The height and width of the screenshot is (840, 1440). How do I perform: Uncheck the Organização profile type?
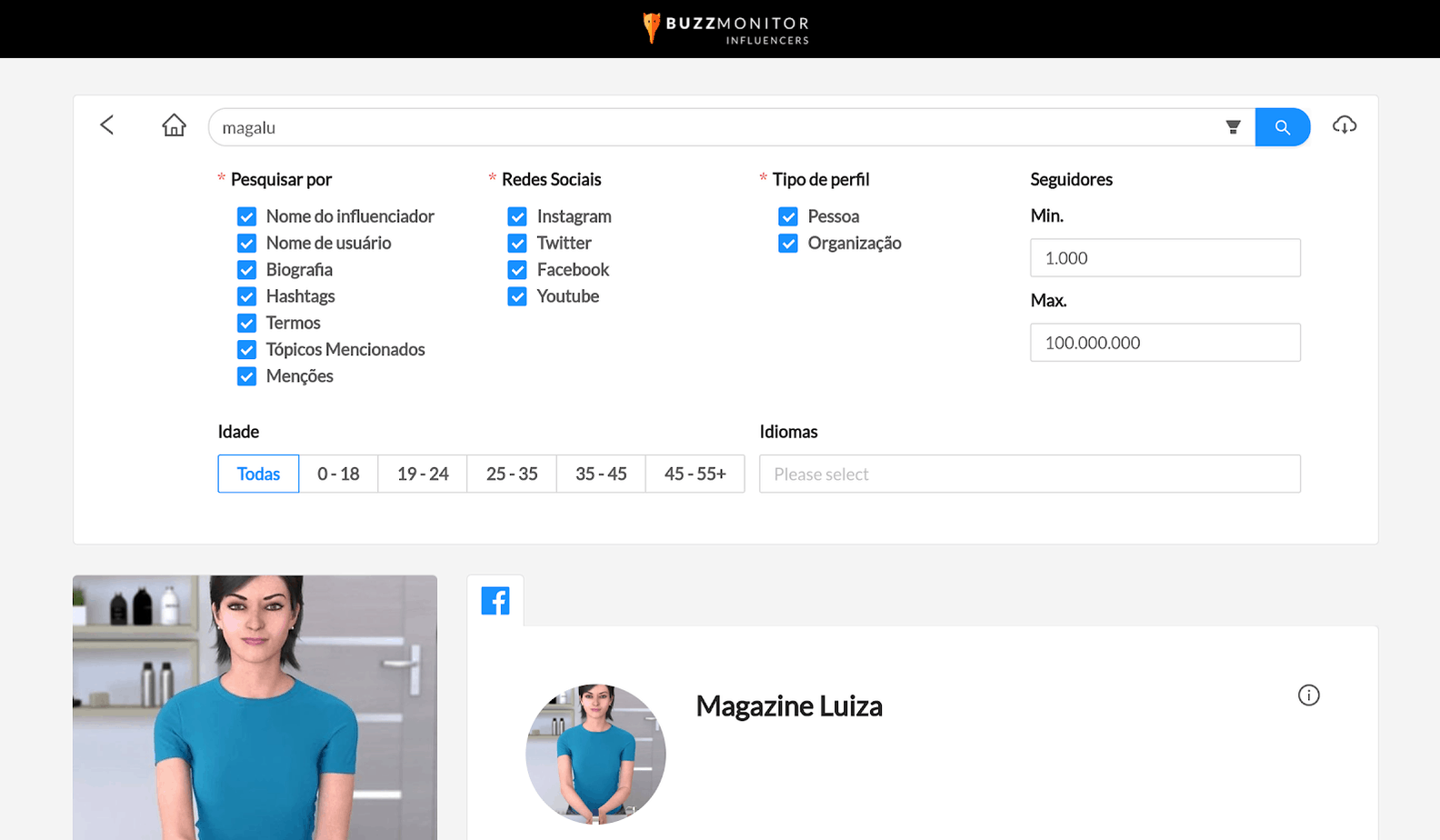coord(788,244)
